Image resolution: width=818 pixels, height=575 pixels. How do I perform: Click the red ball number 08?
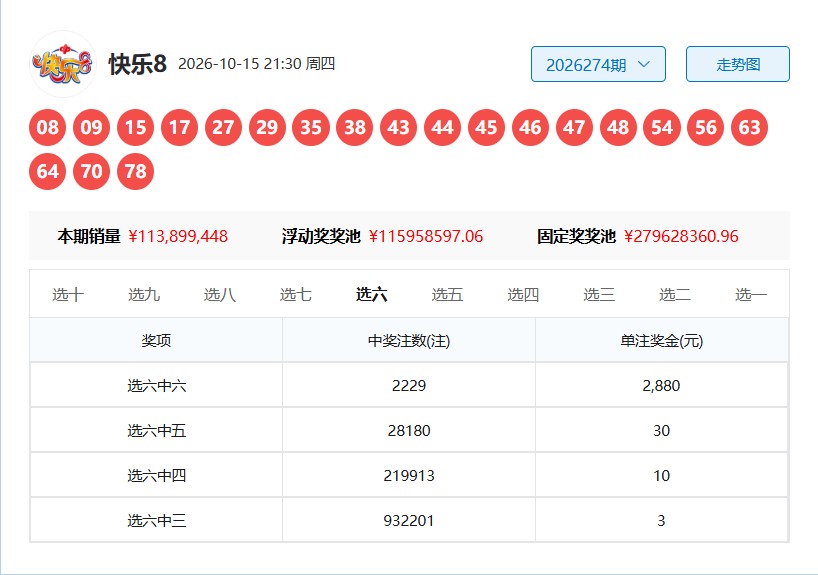point(47,127)
